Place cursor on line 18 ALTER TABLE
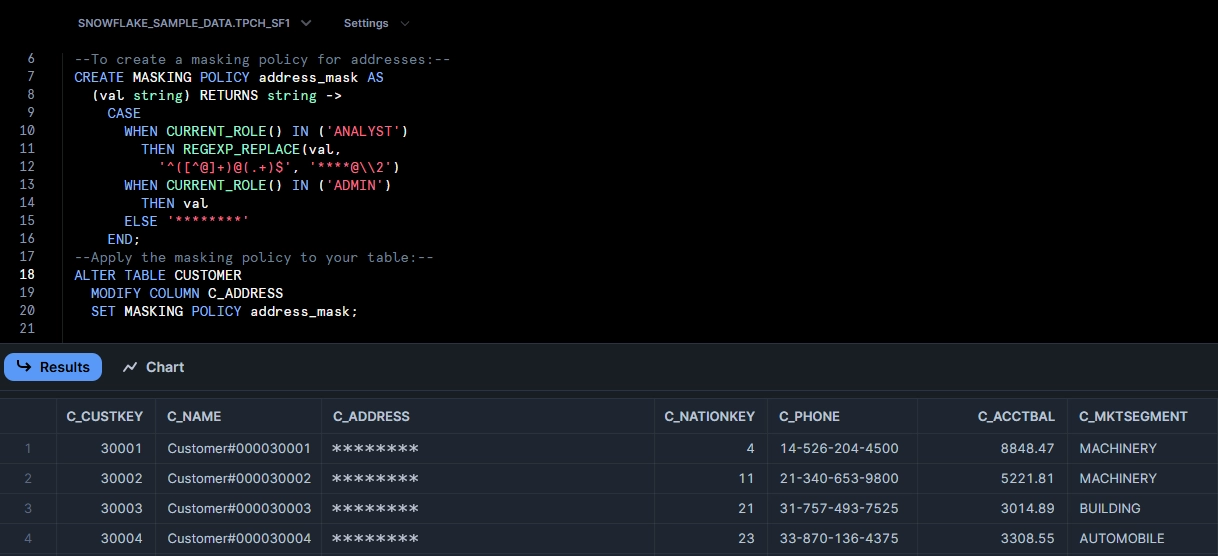Image resolution: width=1218 pixels, height=556 pixels. 158,275
